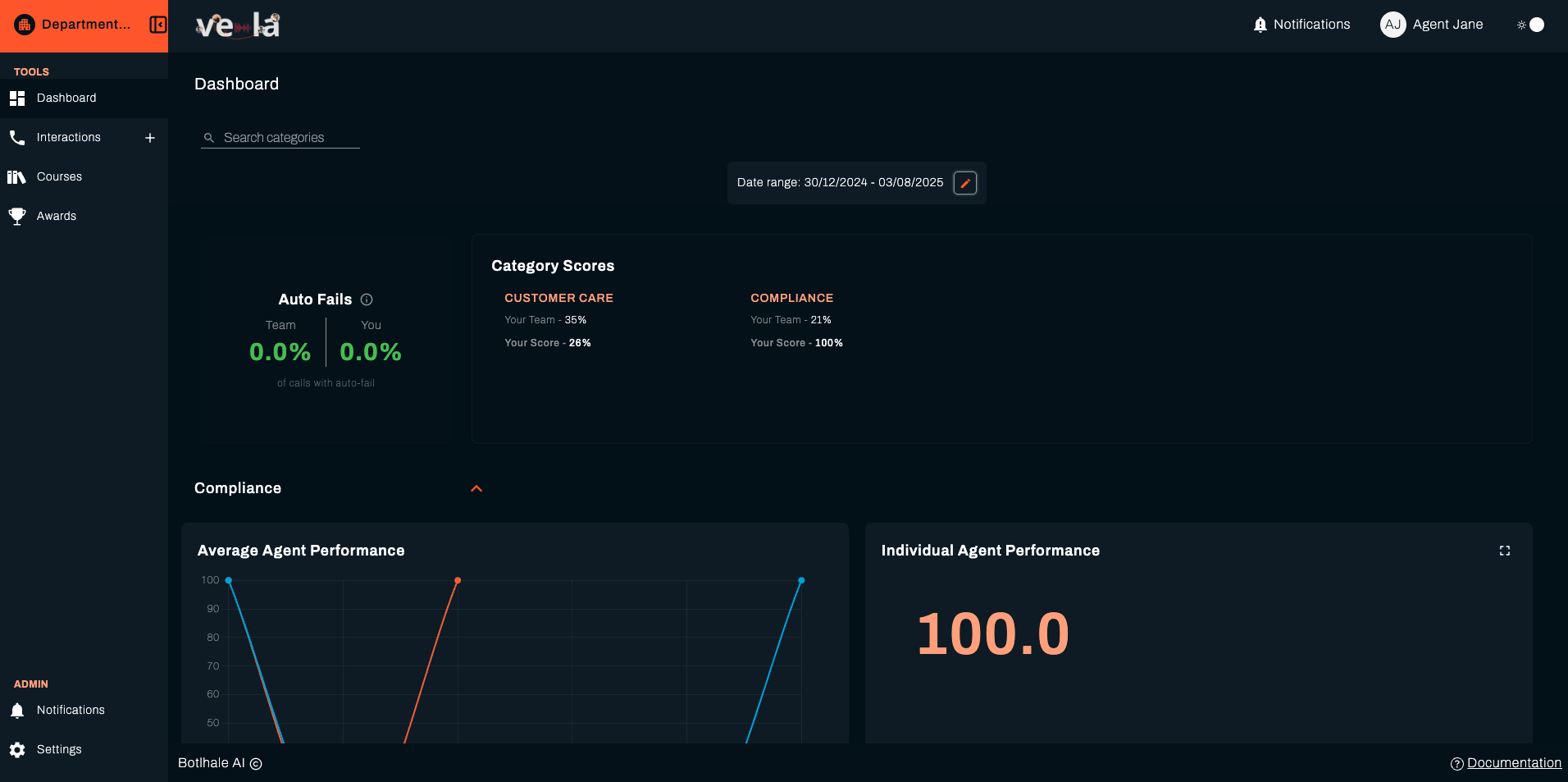Collapse the sidebar with the collapse icon
Viewport: 1568px width, 782px height.
point(157,25)
